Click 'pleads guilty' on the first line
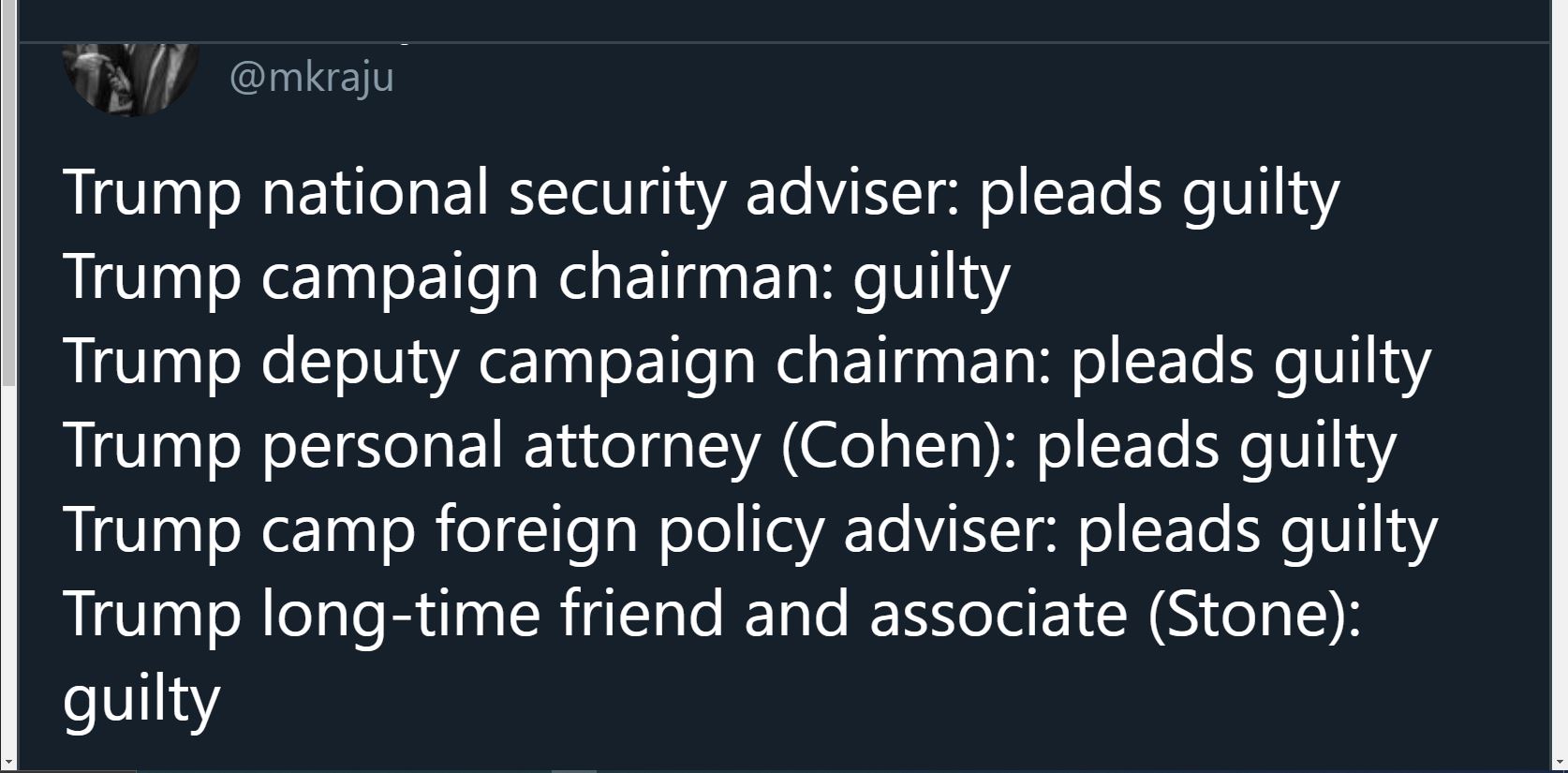This screenshot has height=773, width=1568. (1160, 193)
